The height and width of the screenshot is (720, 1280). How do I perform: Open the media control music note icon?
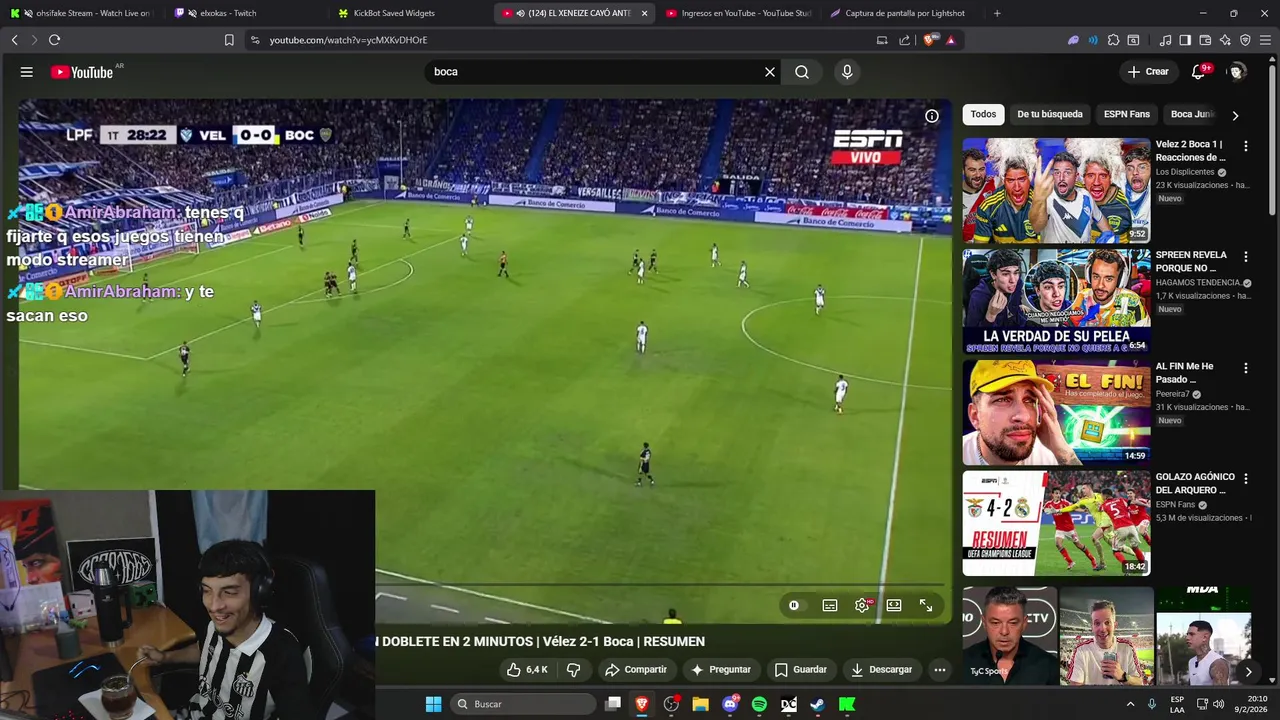pyautogui.click(x=1165, y=40)
